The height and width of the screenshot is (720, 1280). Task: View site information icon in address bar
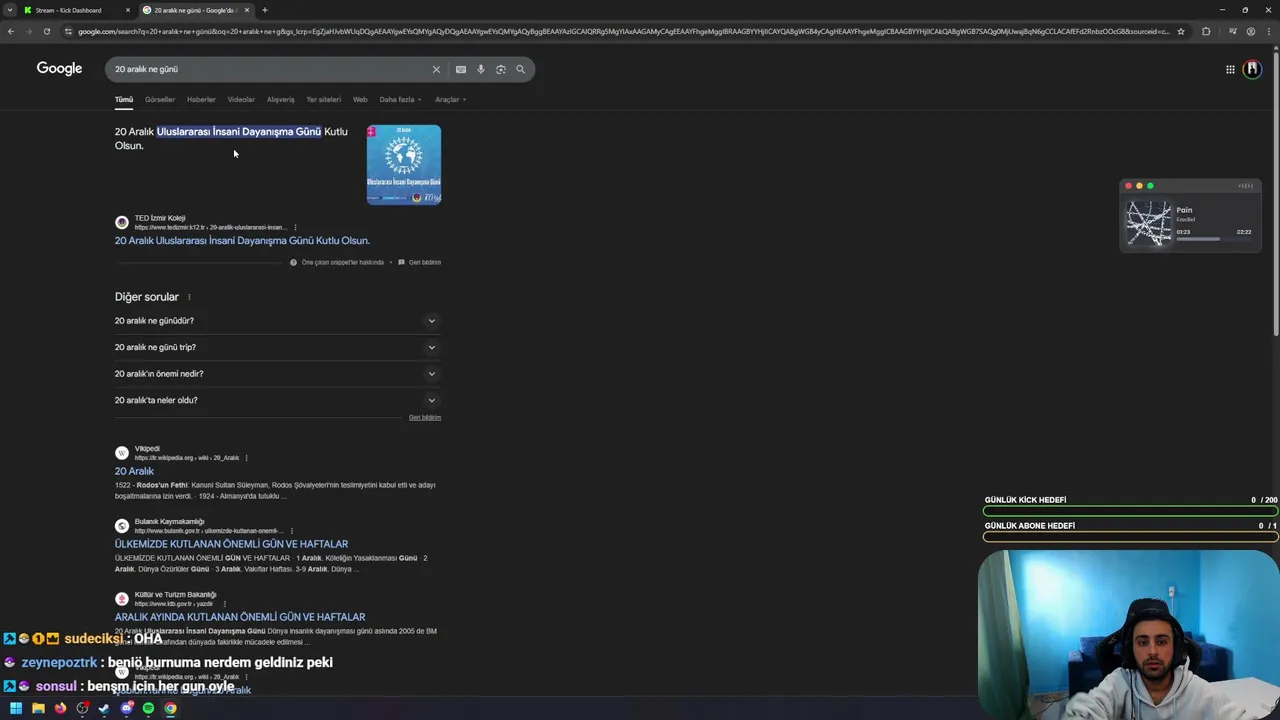(68, 31)
